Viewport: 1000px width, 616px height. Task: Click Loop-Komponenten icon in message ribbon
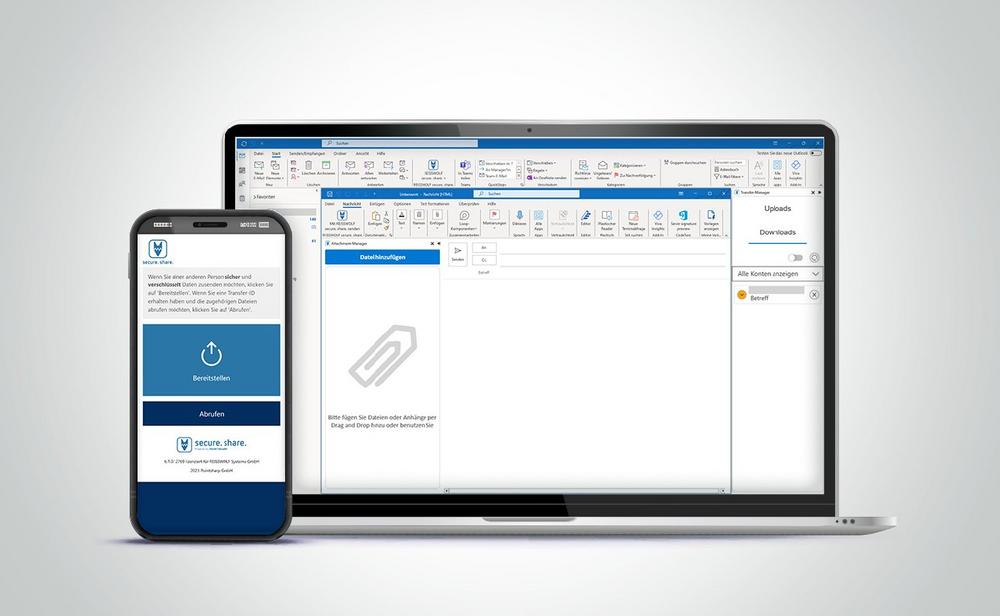click(464, 216)
